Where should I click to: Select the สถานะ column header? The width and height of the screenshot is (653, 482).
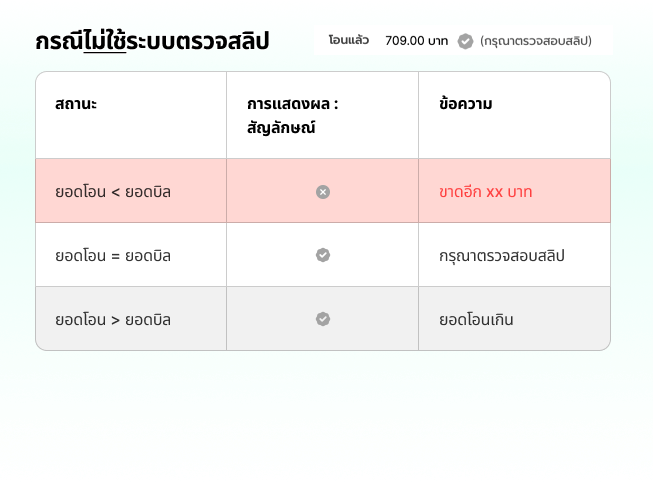(76, 104)
